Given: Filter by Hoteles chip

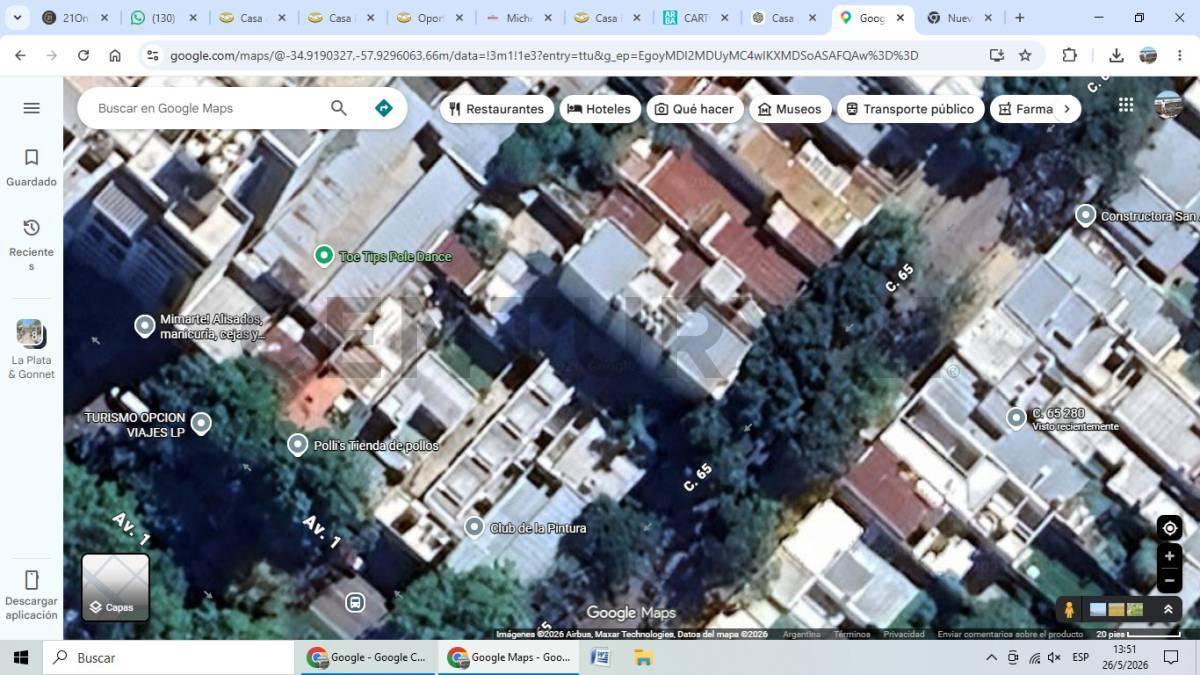Looking at the screenshot, I should pos(600,109).
